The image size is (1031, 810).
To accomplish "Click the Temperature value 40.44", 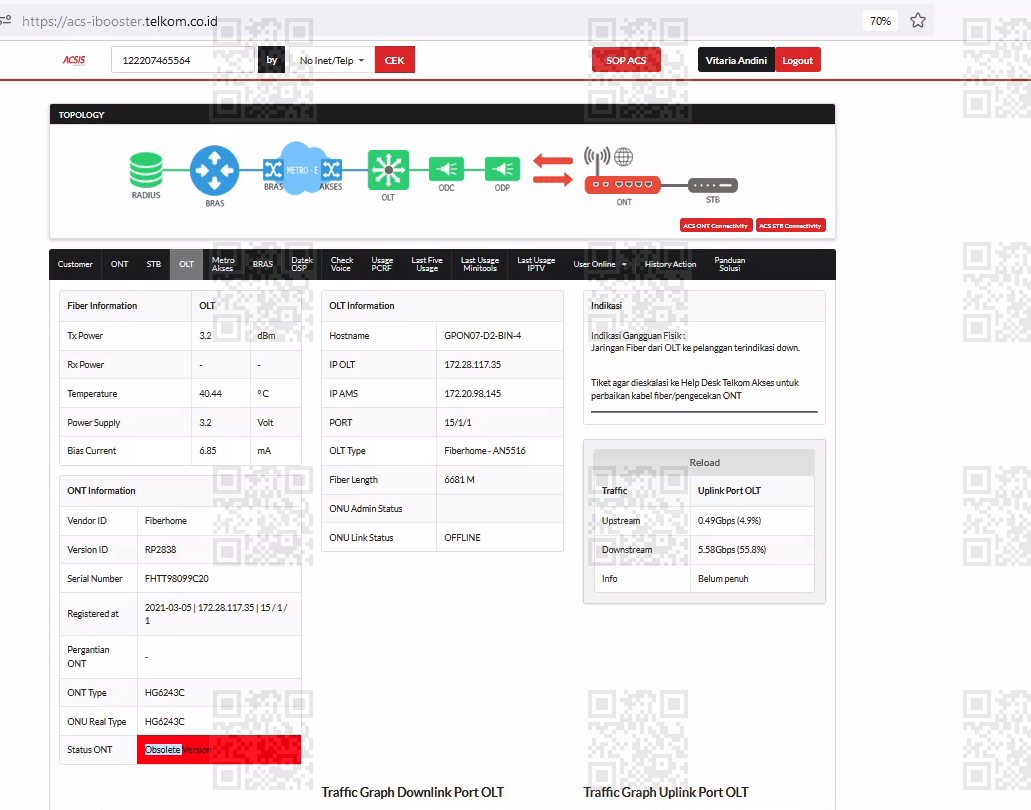I will pos(210,393).
